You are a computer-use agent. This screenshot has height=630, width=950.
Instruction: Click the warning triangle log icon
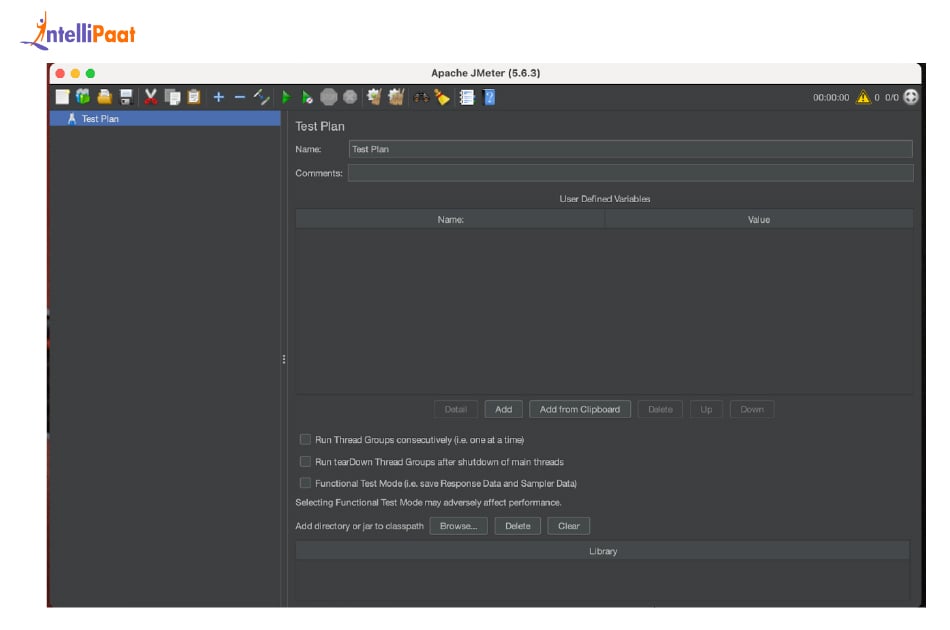(x=863, y=97)
